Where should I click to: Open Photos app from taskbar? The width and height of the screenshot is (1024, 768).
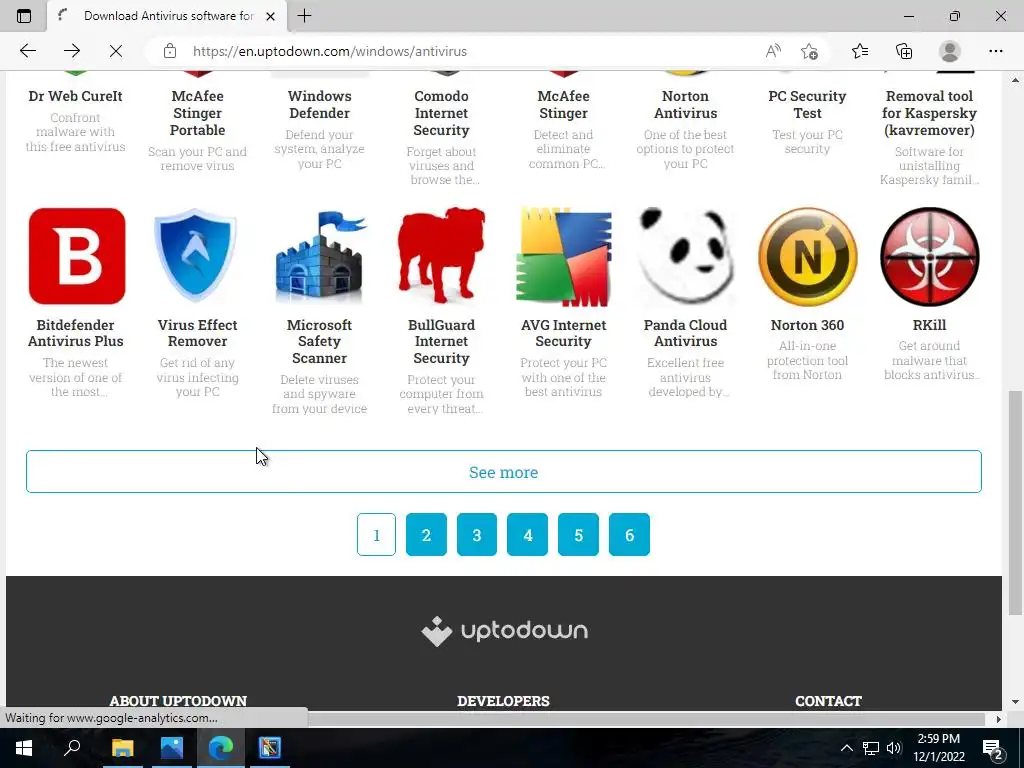click(x=172, y=747)
